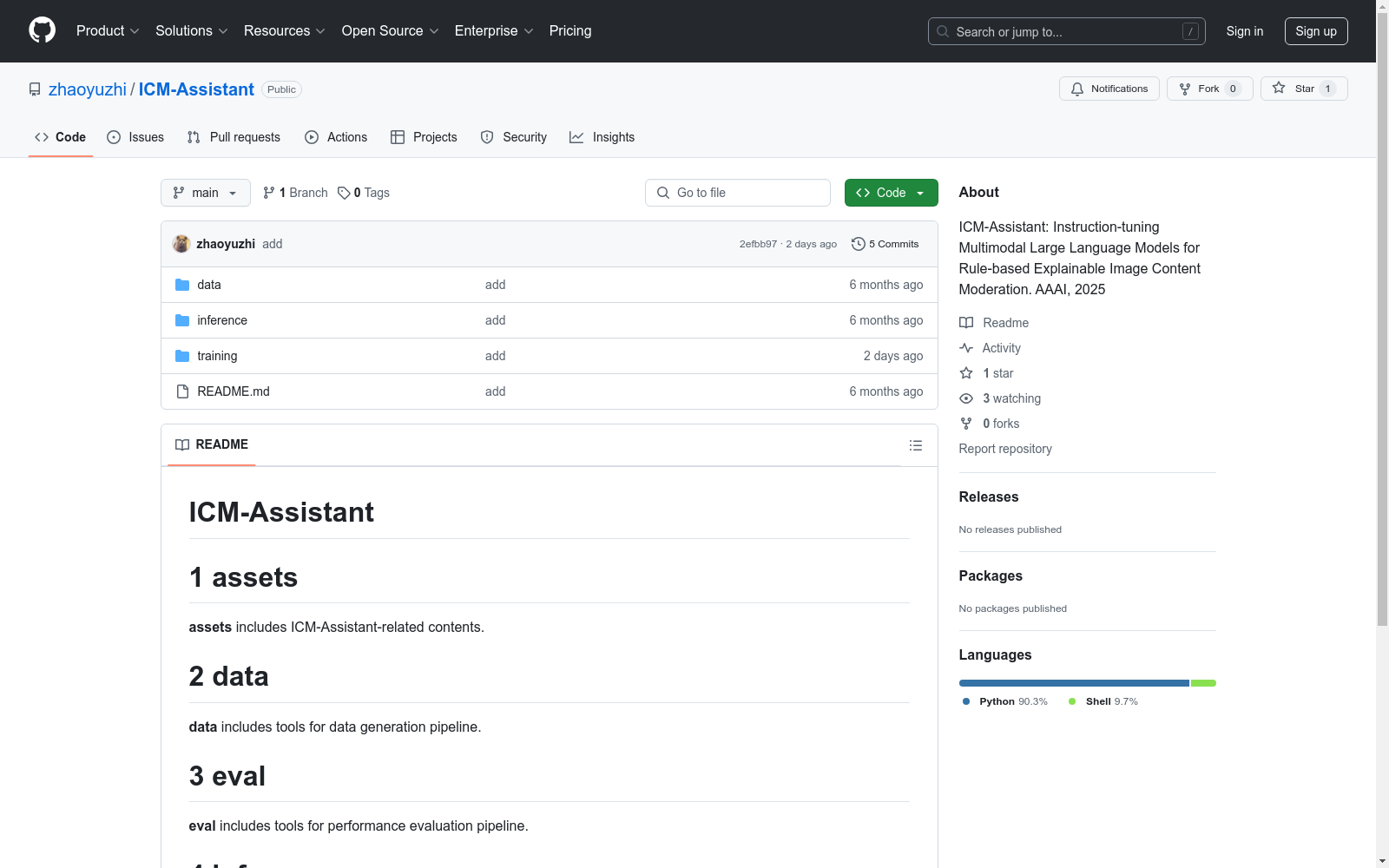Click zhaoyuzhi's avatar in the commit row

point(181,244)
